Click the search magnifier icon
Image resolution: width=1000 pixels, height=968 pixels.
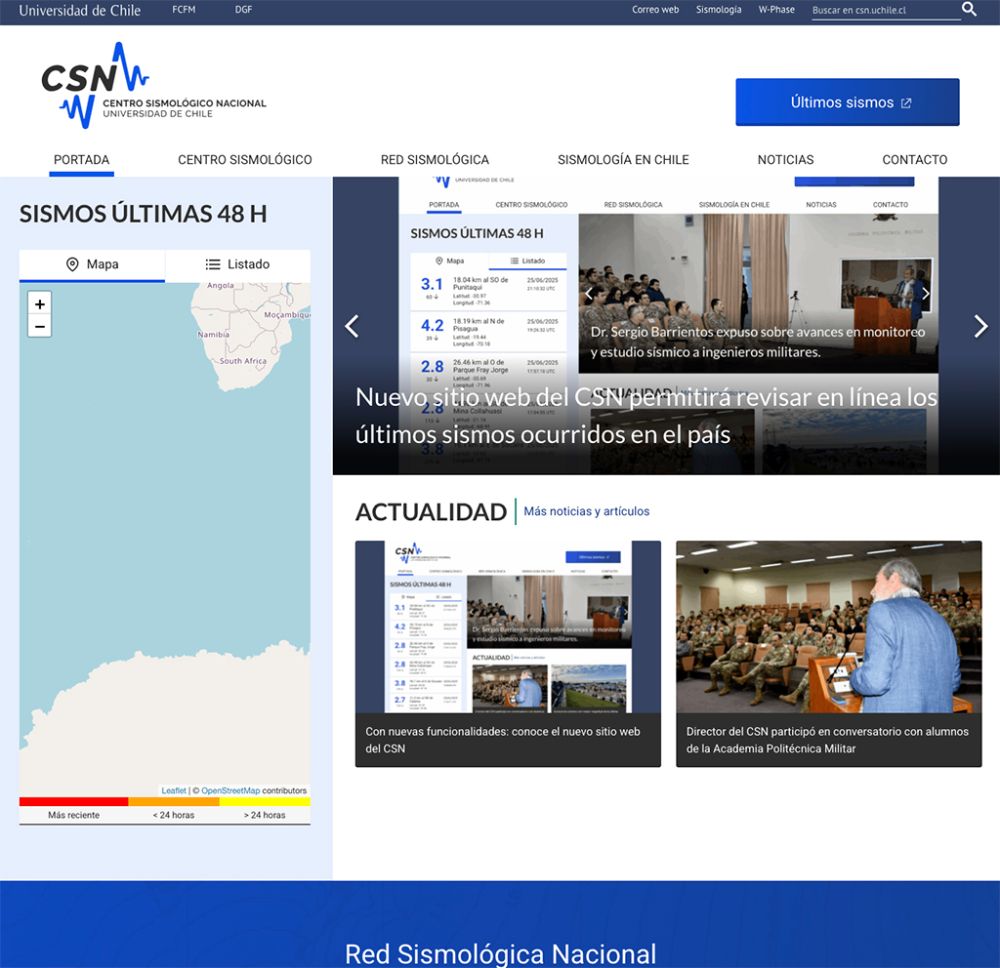pos(969,10)
